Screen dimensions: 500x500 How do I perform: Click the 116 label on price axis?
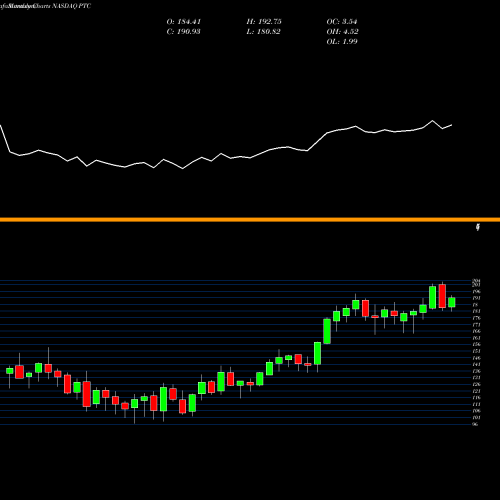point(476,398)
